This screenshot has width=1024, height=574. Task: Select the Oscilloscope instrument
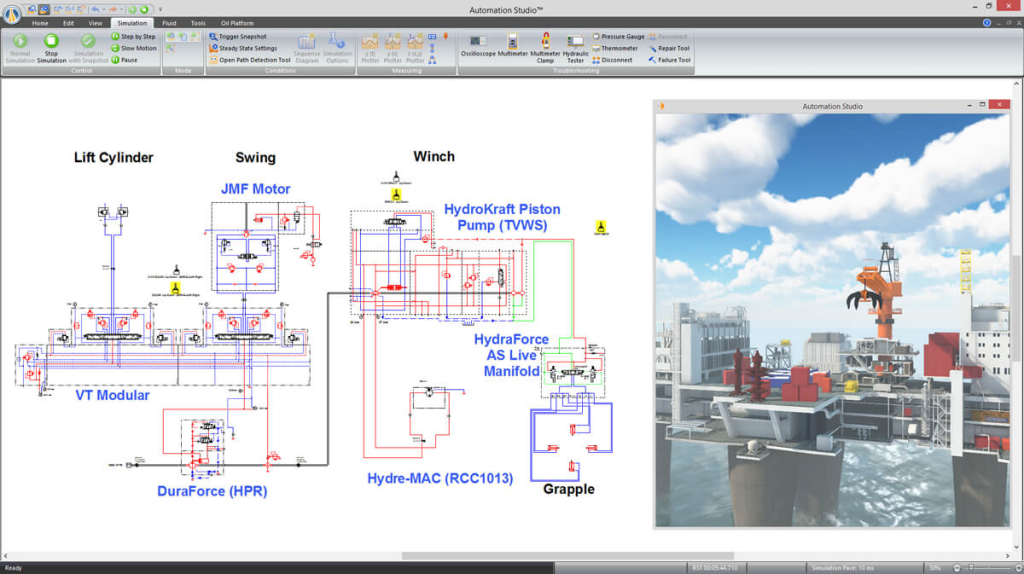click(478, 46)
